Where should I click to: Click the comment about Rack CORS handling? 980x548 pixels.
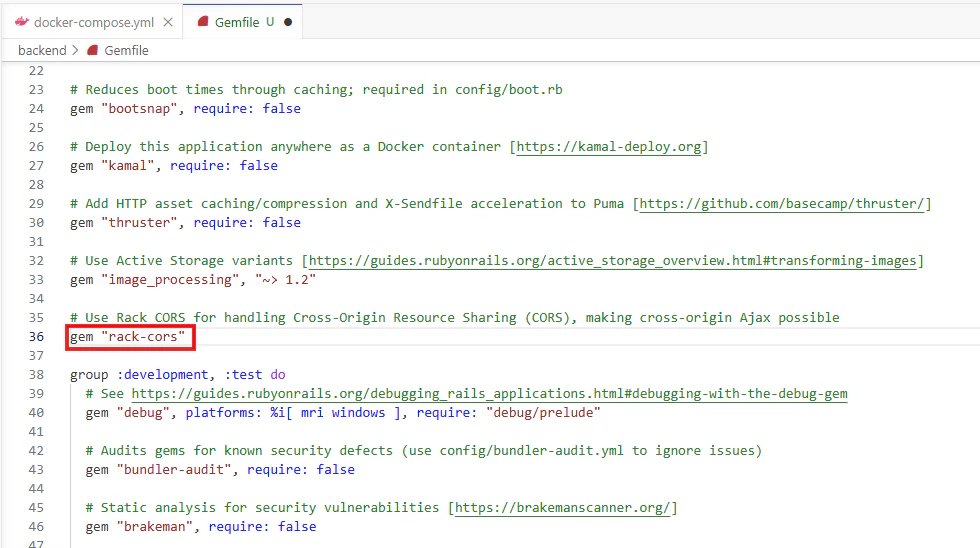pos(454,317)
